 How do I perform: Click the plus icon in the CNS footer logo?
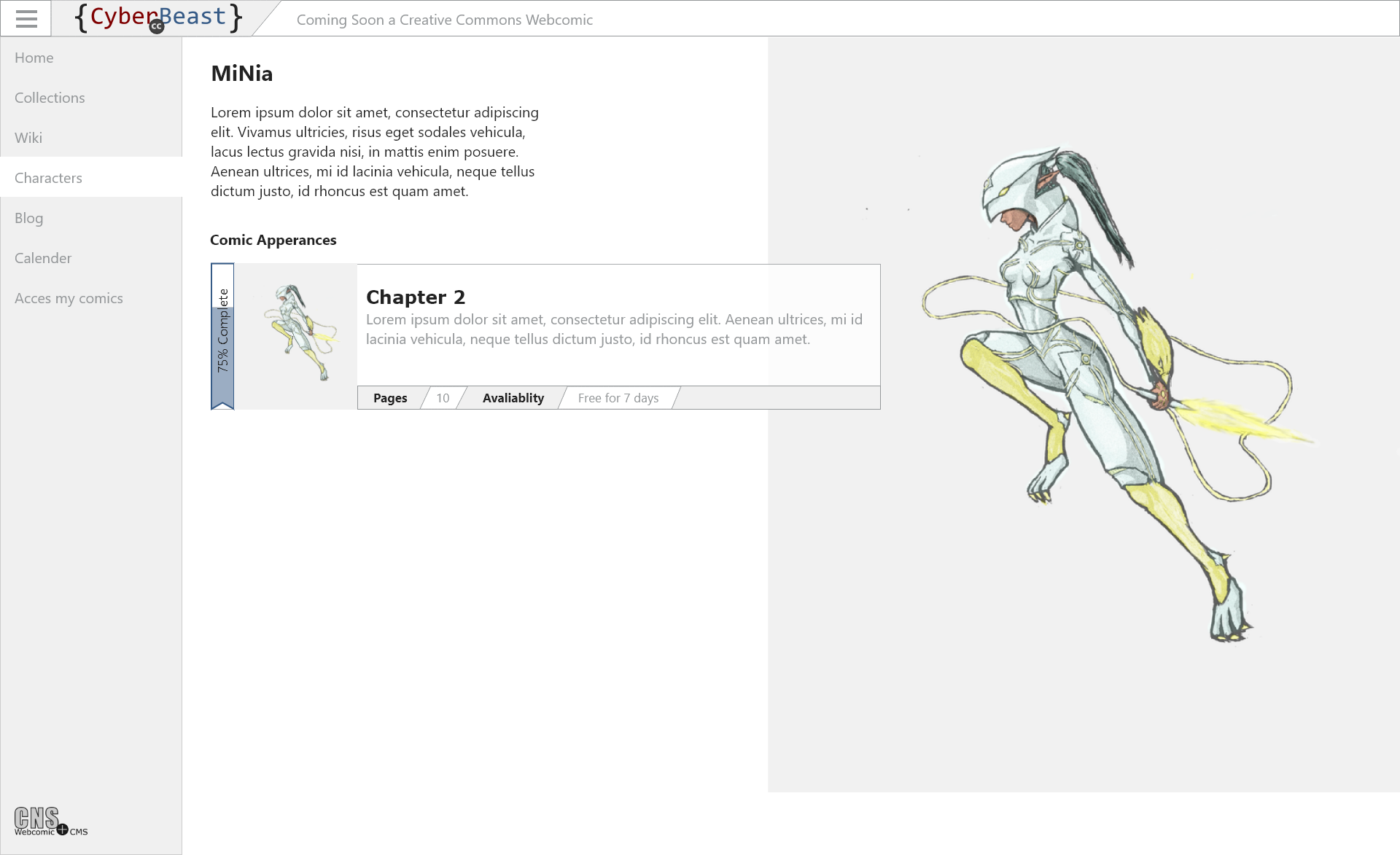(x=63, y=829)
